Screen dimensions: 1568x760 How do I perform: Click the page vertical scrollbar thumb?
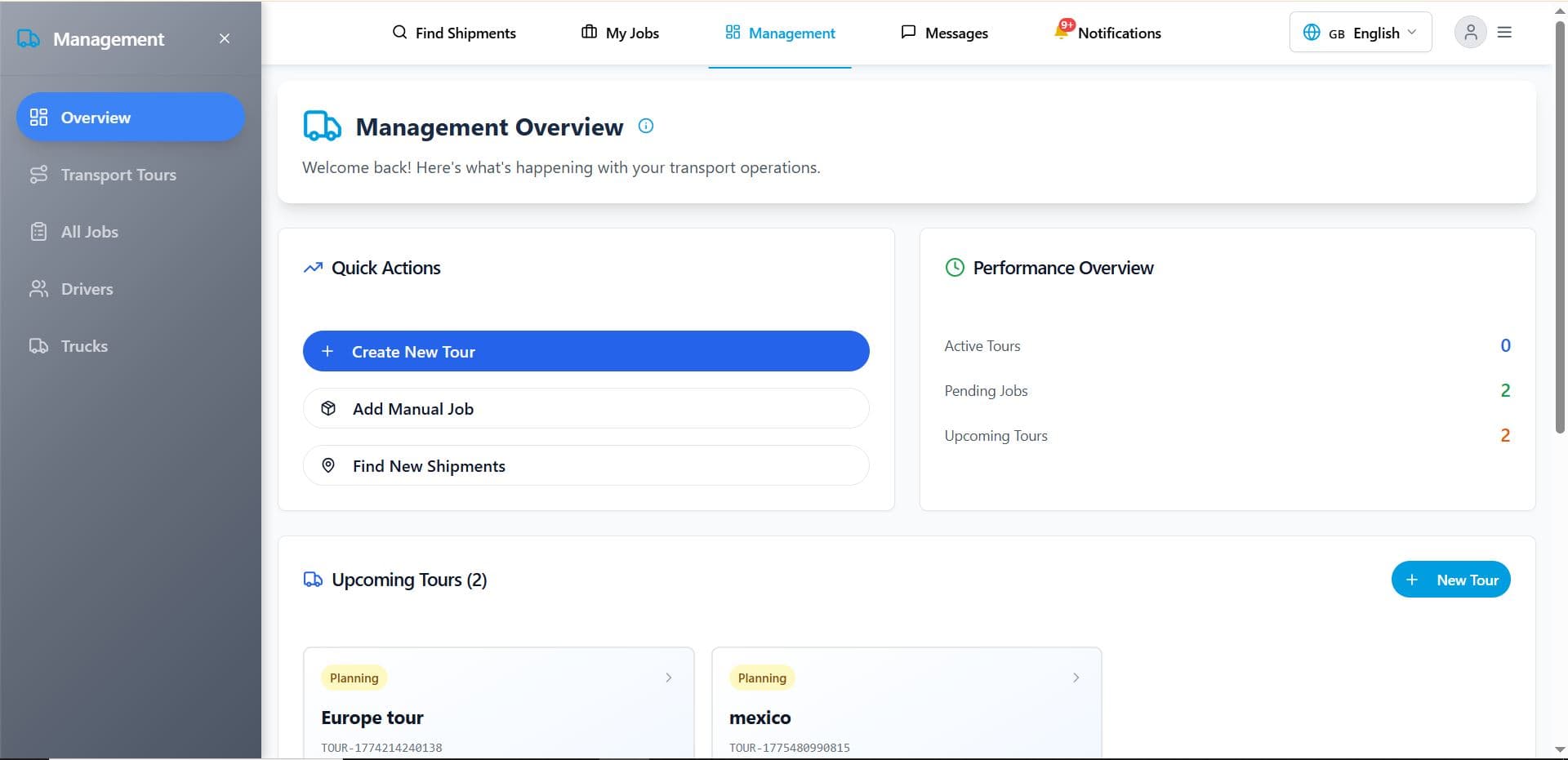click(x=1560, y=226)
